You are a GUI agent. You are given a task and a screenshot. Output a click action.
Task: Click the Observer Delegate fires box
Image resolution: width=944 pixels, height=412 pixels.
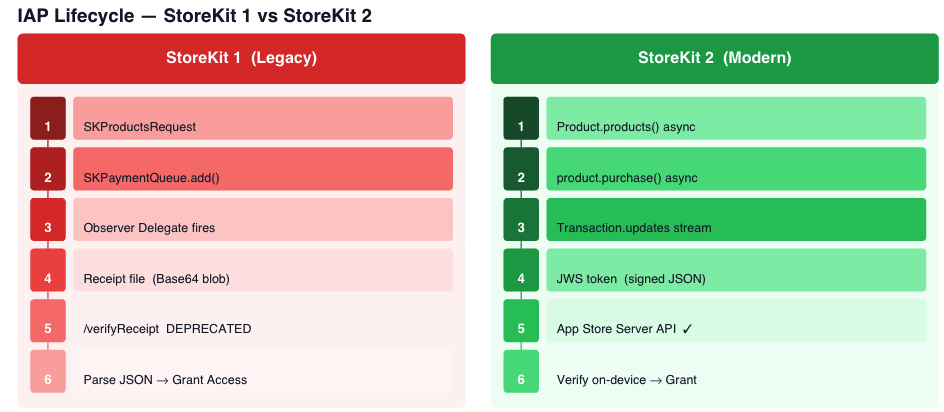tap(263, 219)
